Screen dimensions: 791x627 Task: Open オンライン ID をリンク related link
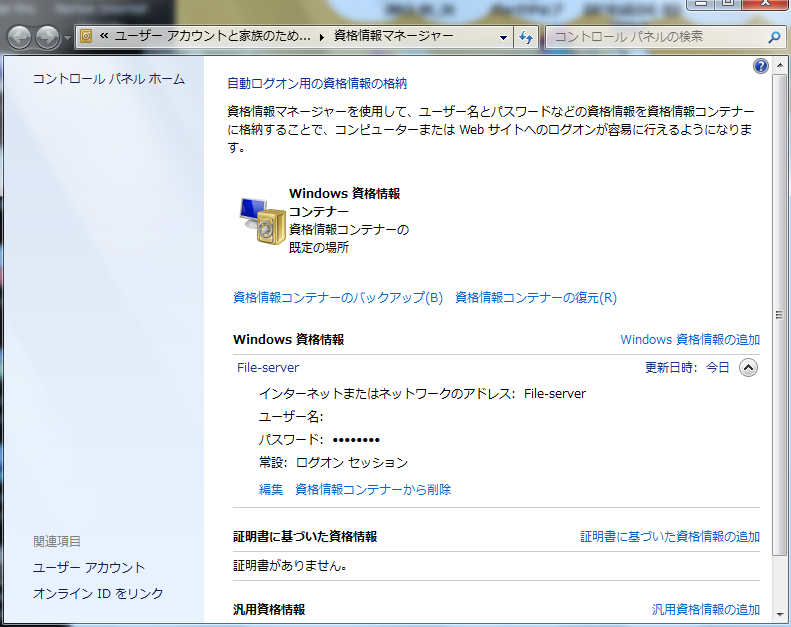tap(98, 593)
